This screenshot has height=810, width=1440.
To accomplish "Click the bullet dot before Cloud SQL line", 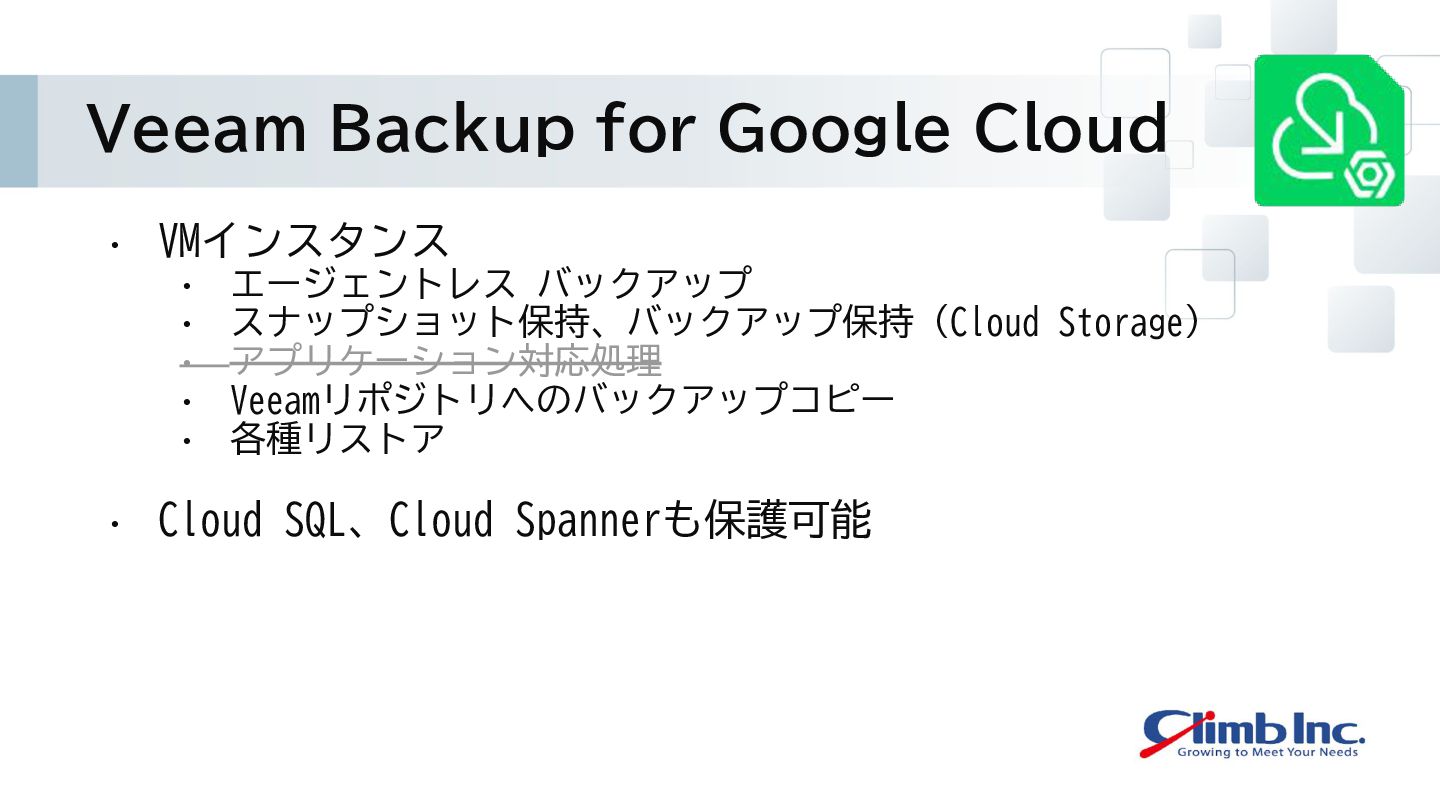I will 116,523.
